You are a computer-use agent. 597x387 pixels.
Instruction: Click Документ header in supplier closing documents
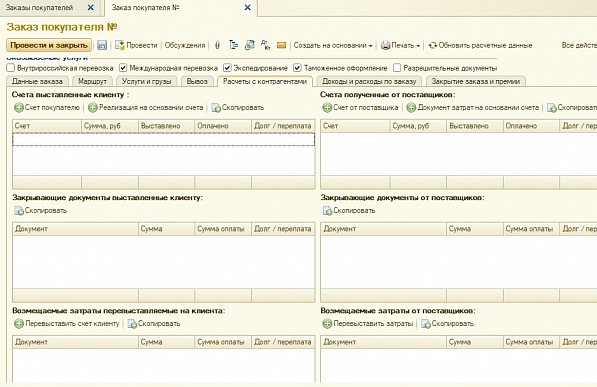click(x=383, y=229)
